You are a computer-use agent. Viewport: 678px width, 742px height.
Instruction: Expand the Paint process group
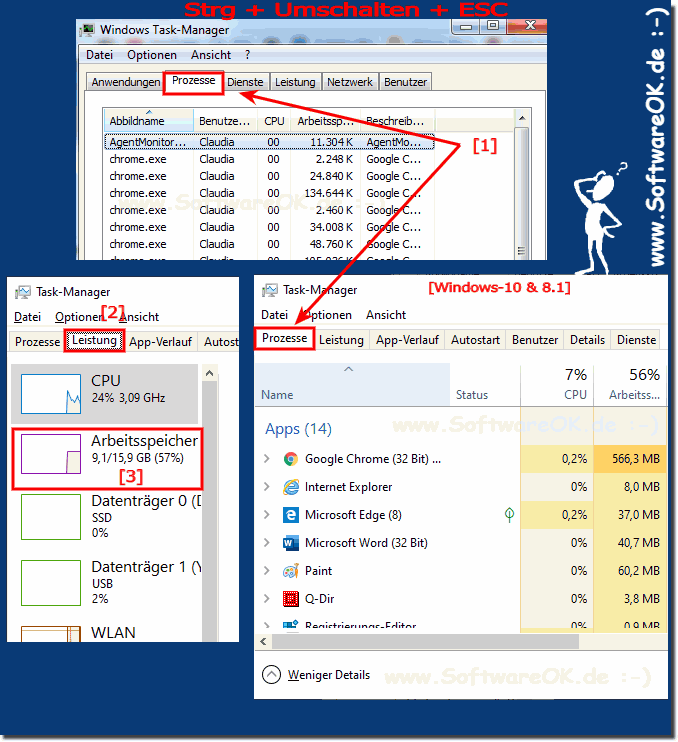pos(267,570)
